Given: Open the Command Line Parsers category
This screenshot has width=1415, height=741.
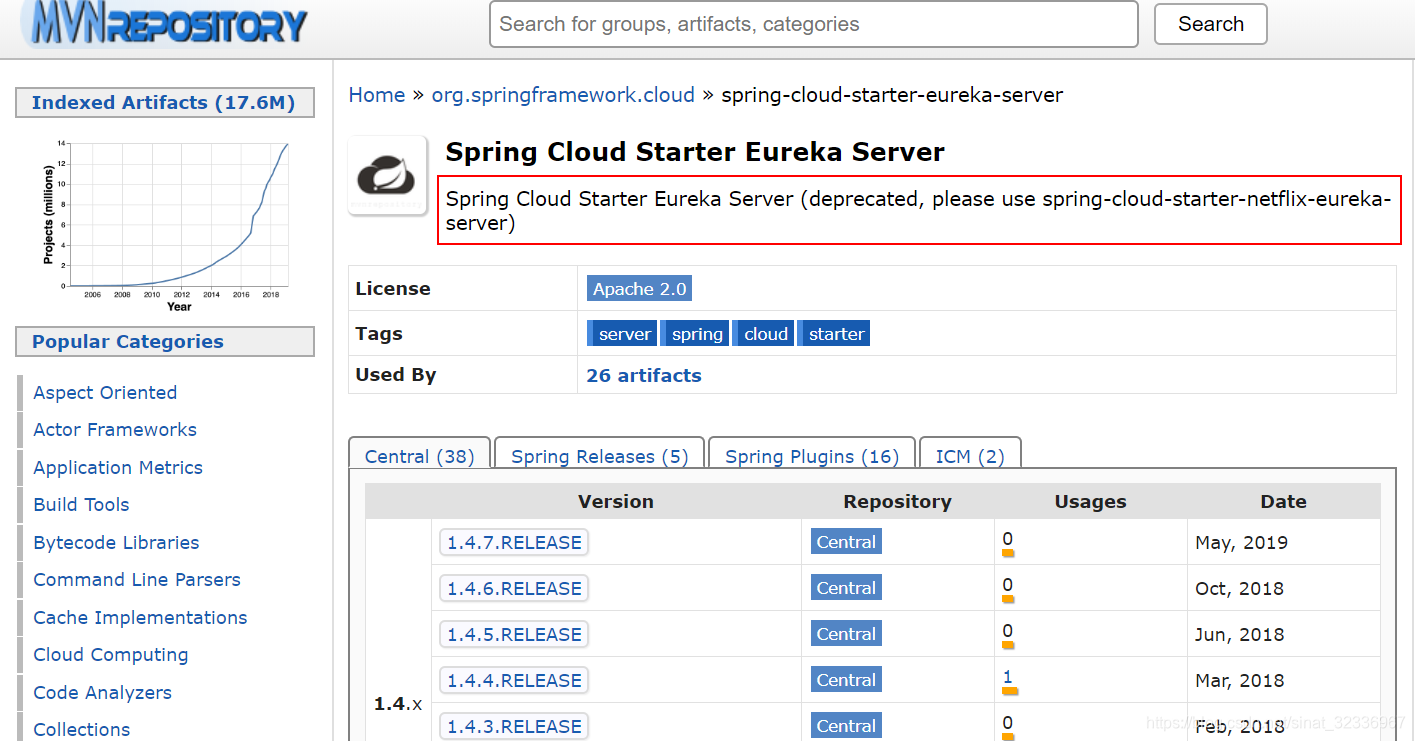Looking at the screenshot, I should (137, 580).
